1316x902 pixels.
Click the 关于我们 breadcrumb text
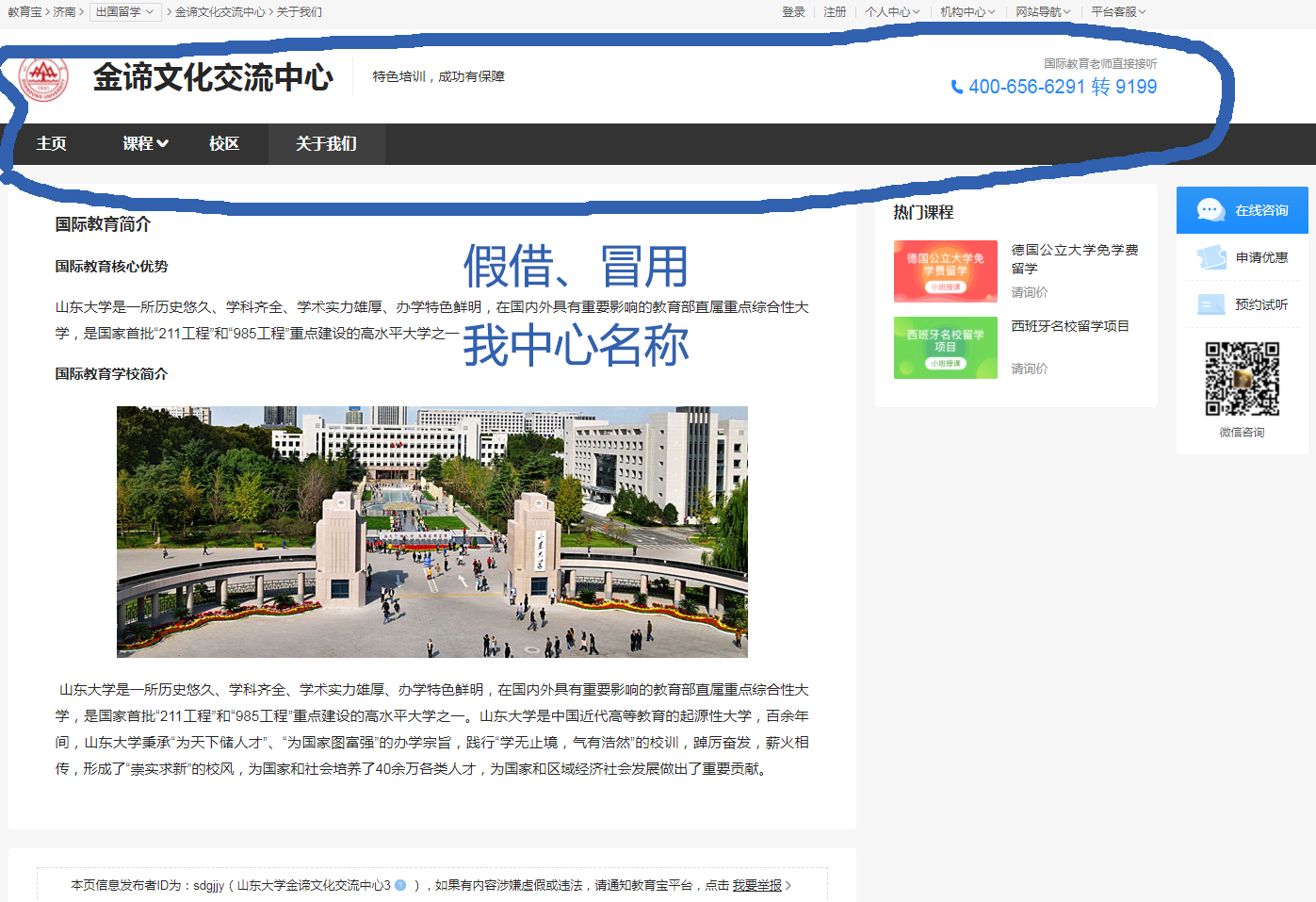[x=300, y=12]
